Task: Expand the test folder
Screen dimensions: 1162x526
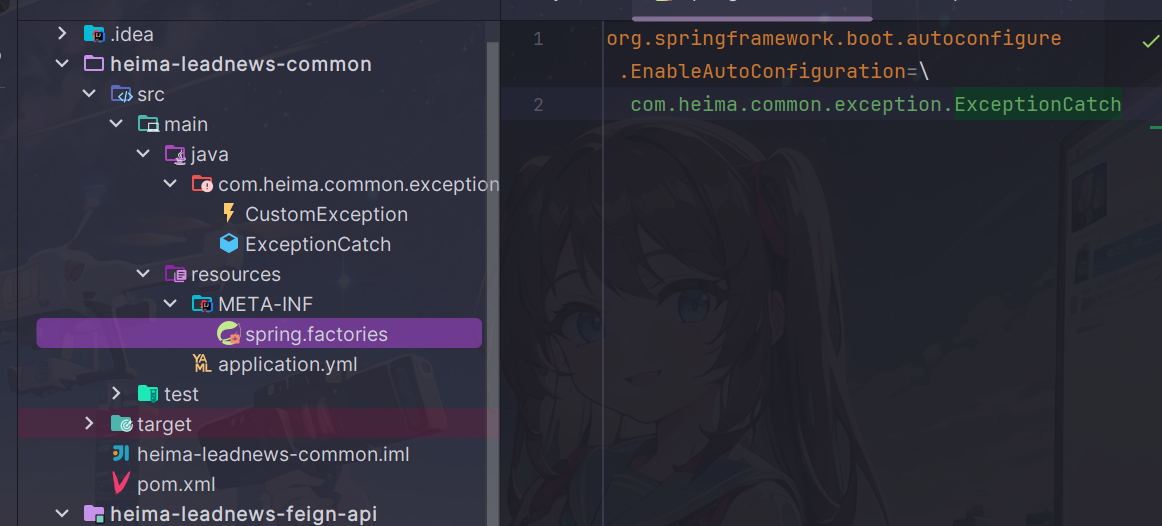Action: pyautogui.click(x=117, y=394)
